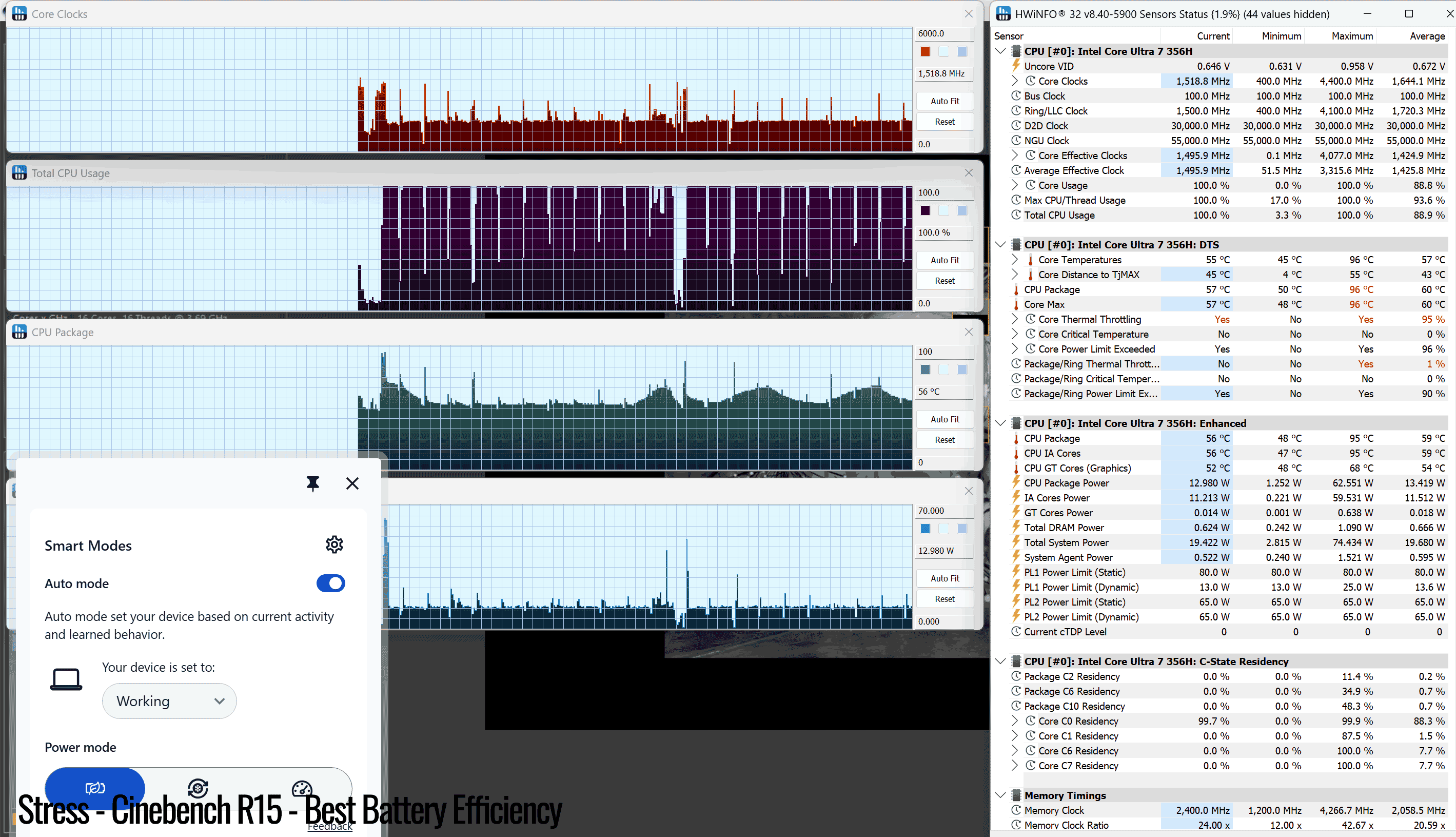
Task: Click the 70.000 maximum field in the power graph
Action: click(x=944, y=511)
